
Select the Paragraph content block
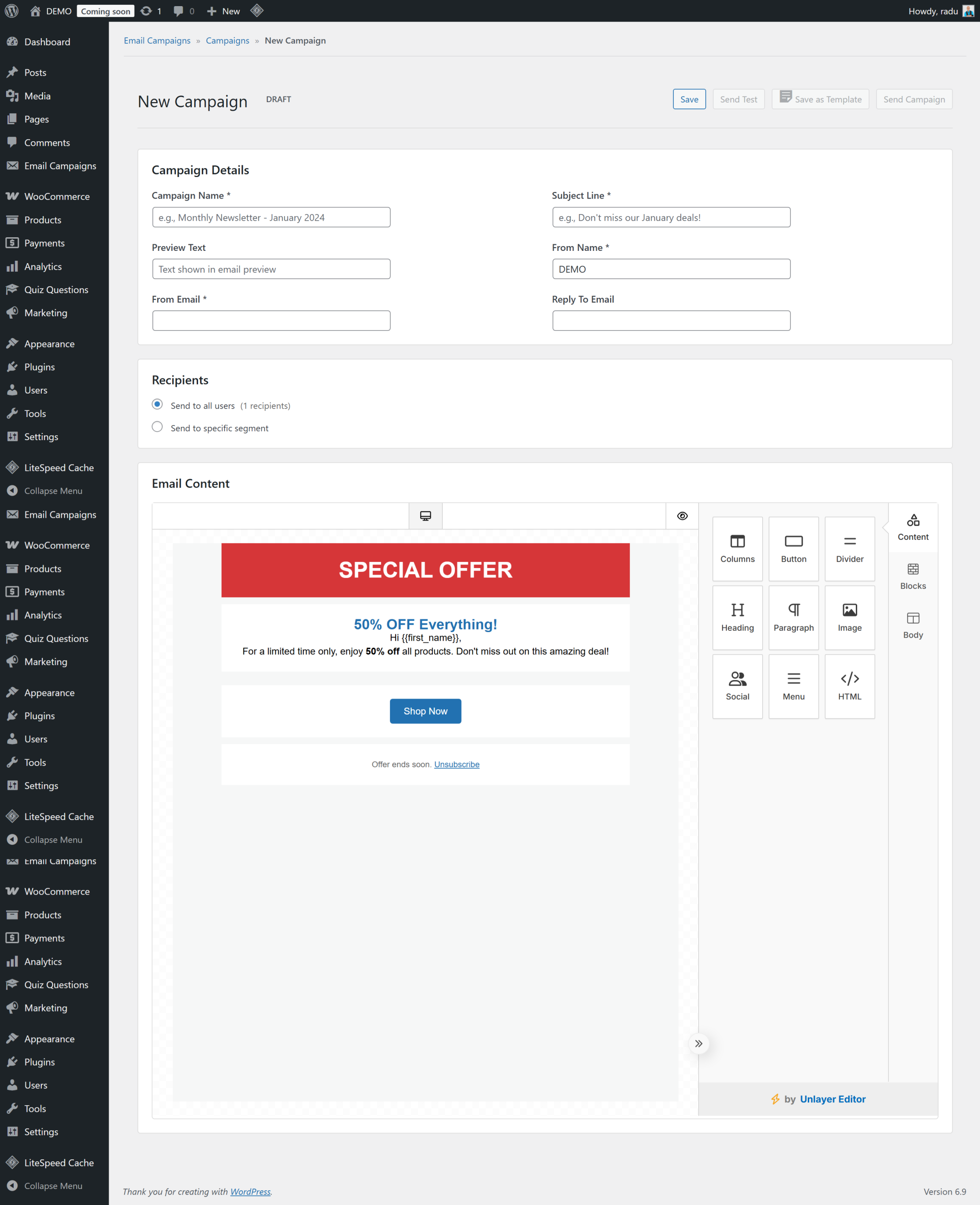tap(793, 617)
